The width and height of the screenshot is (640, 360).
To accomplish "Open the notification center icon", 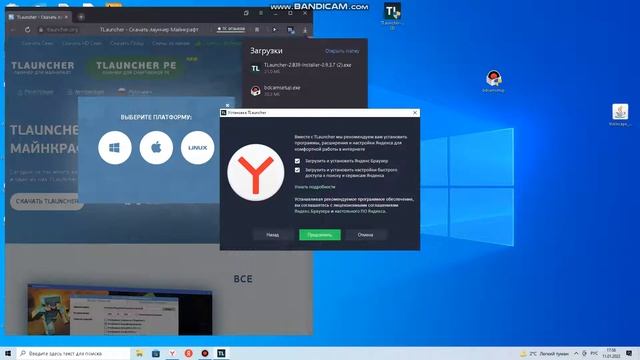I will [629, 353].
